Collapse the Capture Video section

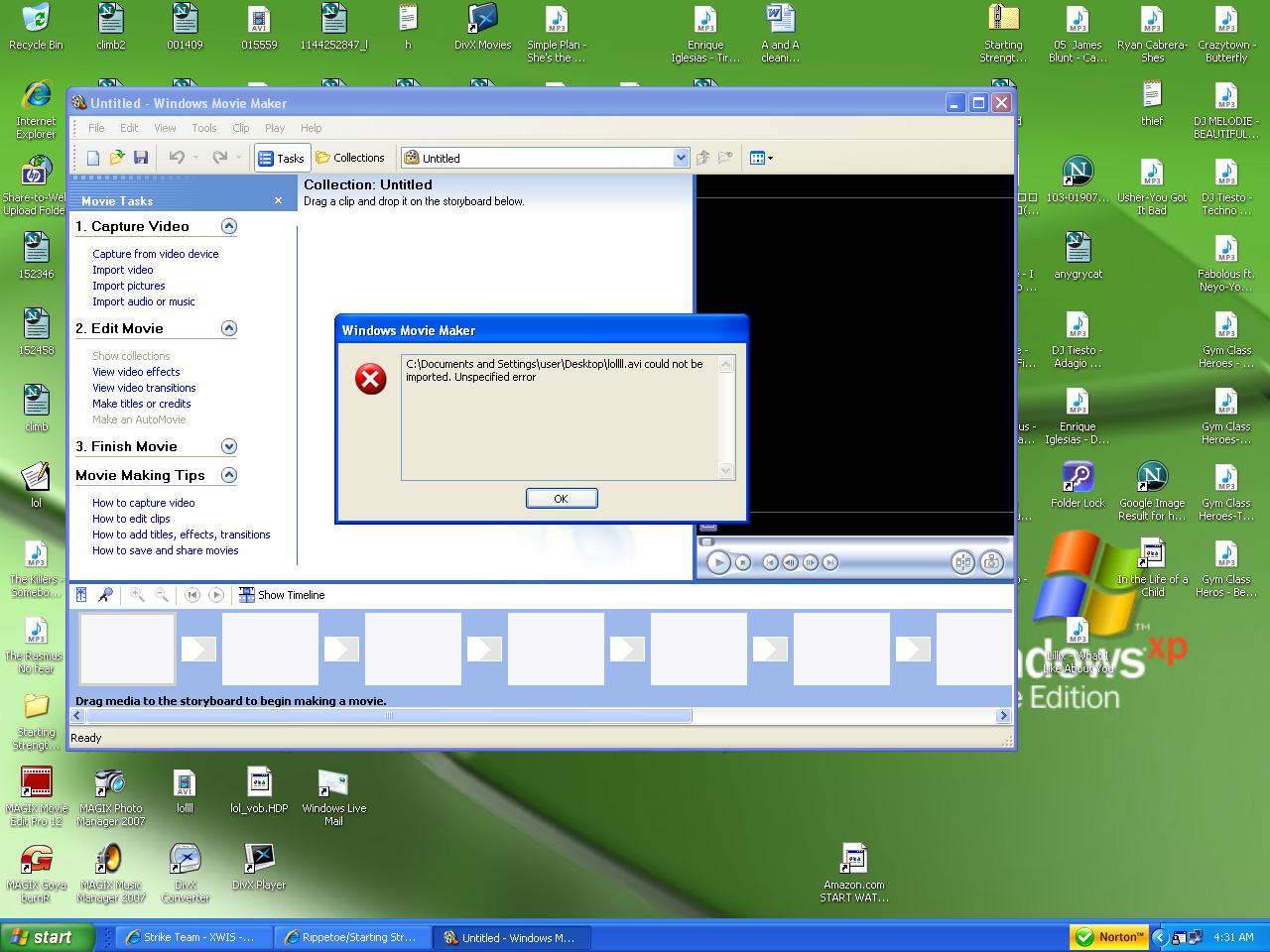229,226
